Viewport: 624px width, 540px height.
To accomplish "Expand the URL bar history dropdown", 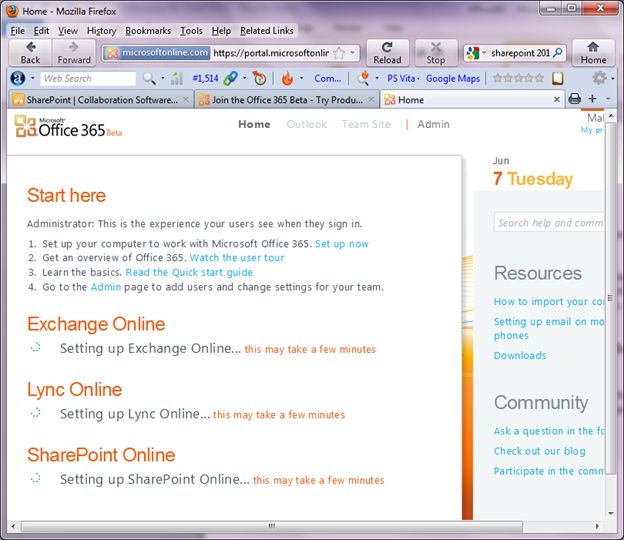I will pyautogui.click(x=353, y=53).
